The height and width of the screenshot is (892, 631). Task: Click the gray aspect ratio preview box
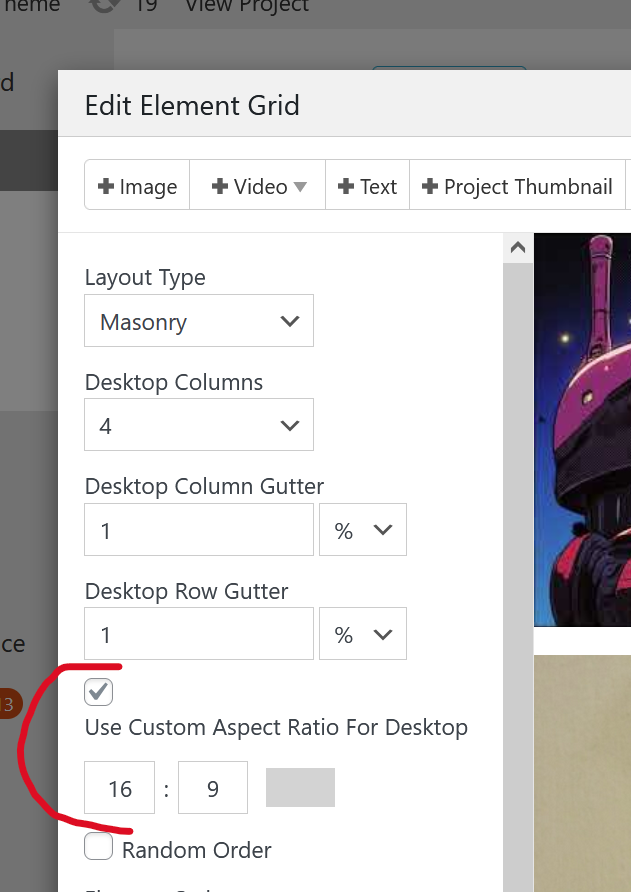pyautogui.click(x=300, y=788)
